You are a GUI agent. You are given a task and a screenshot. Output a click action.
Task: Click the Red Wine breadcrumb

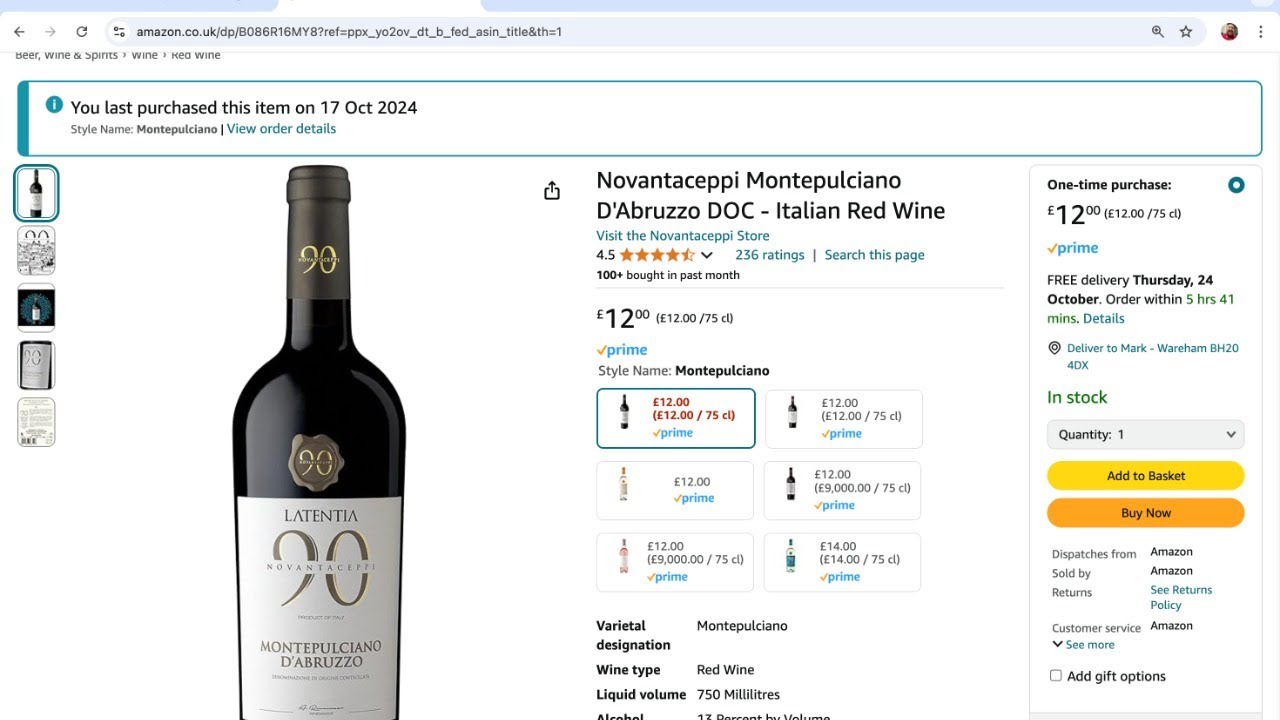[195, 55]
